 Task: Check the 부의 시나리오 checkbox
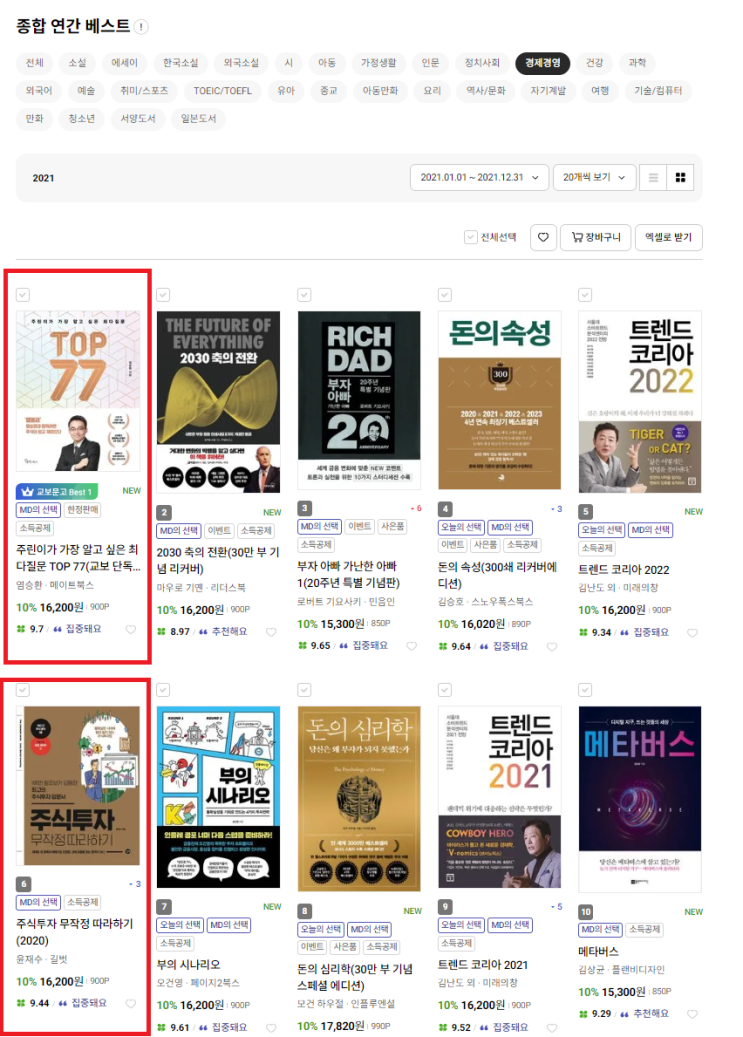(163, 690)
